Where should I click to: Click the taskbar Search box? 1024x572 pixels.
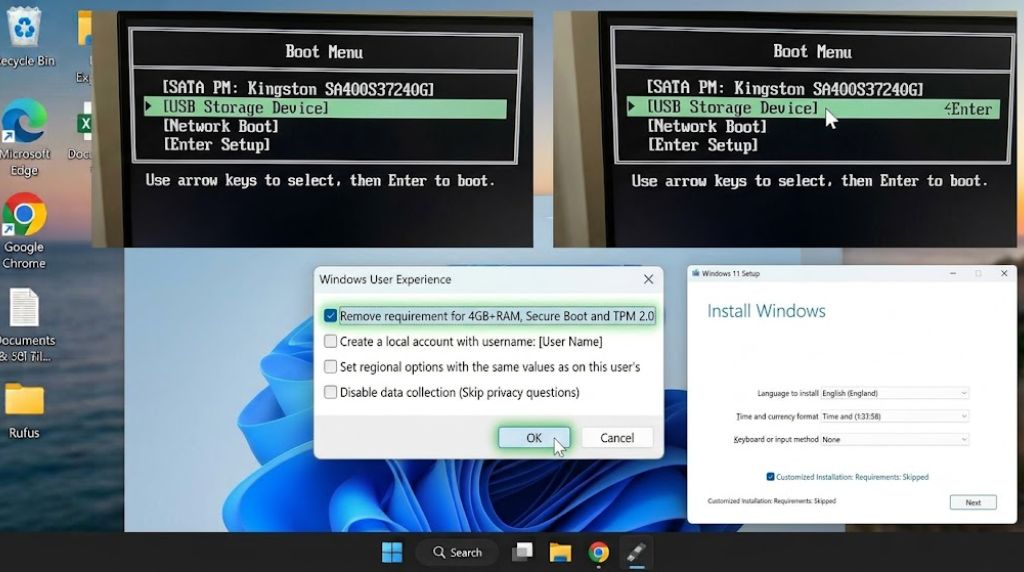457,552
